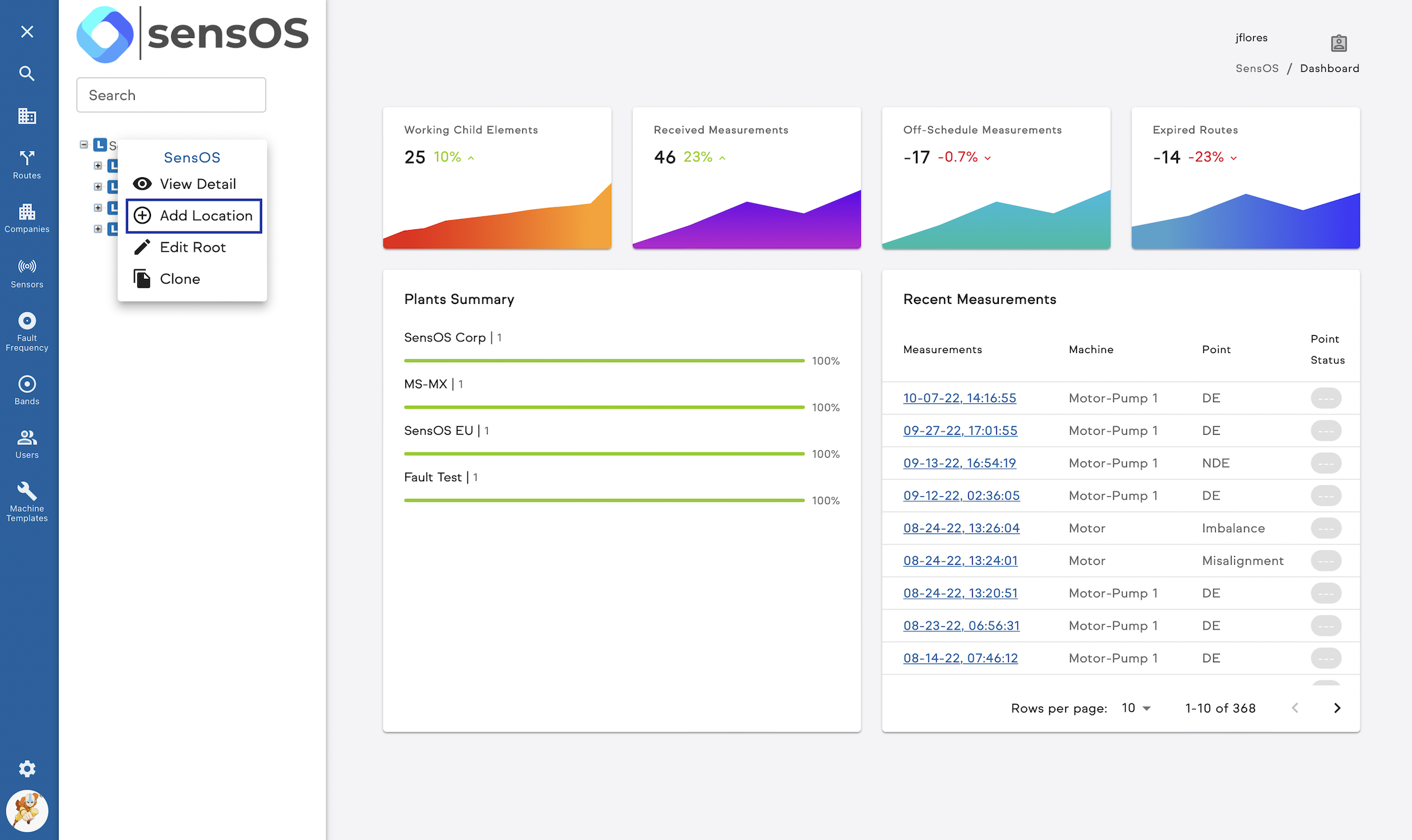Open measurement 08-24-22, 13:24:01
The width and height of the screenshot is (1412, 840).
(960, 561)
